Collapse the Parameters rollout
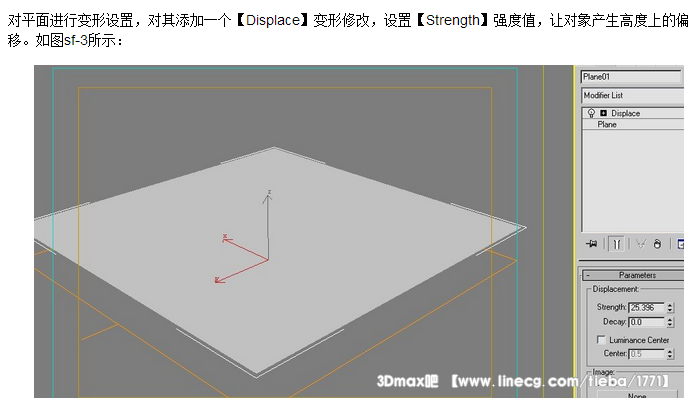Screen dimensions: 698x398 coord(633,275)
